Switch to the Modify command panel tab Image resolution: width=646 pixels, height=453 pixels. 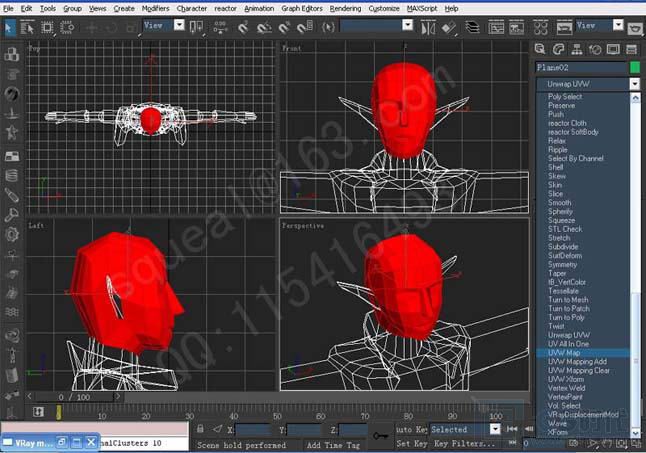click(558, 49)
